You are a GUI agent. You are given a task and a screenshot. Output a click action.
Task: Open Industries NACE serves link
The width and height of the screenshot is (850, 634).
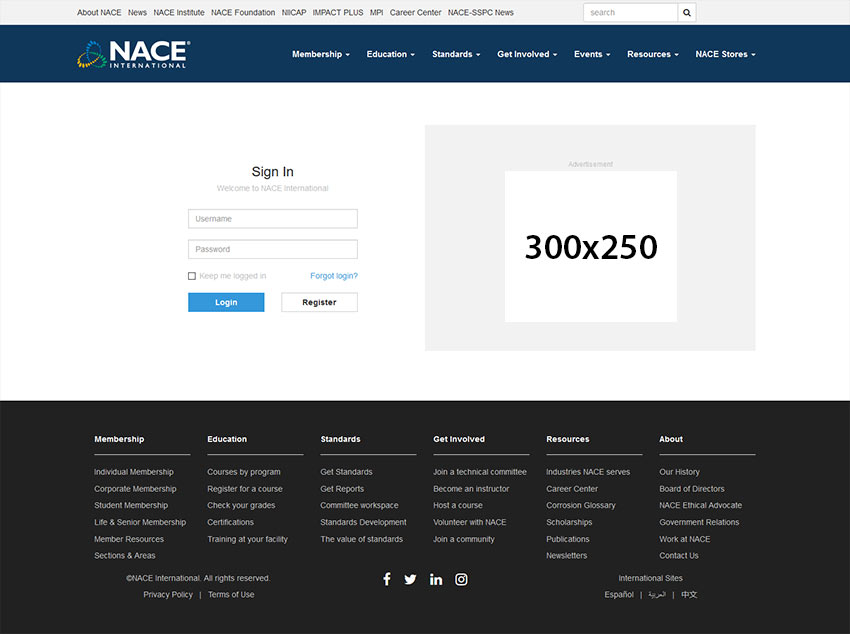click(588, 472)
